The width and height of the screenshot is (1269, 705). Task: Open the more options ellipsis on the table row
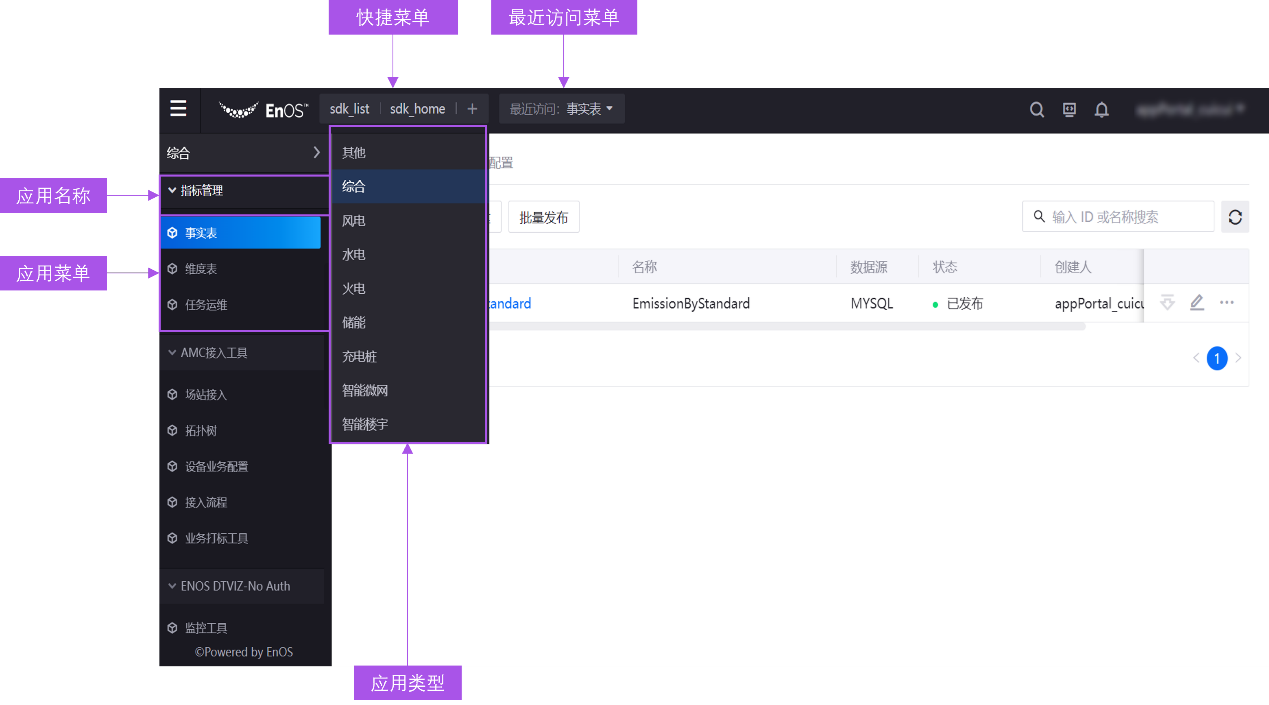(x=1227, y=302)
